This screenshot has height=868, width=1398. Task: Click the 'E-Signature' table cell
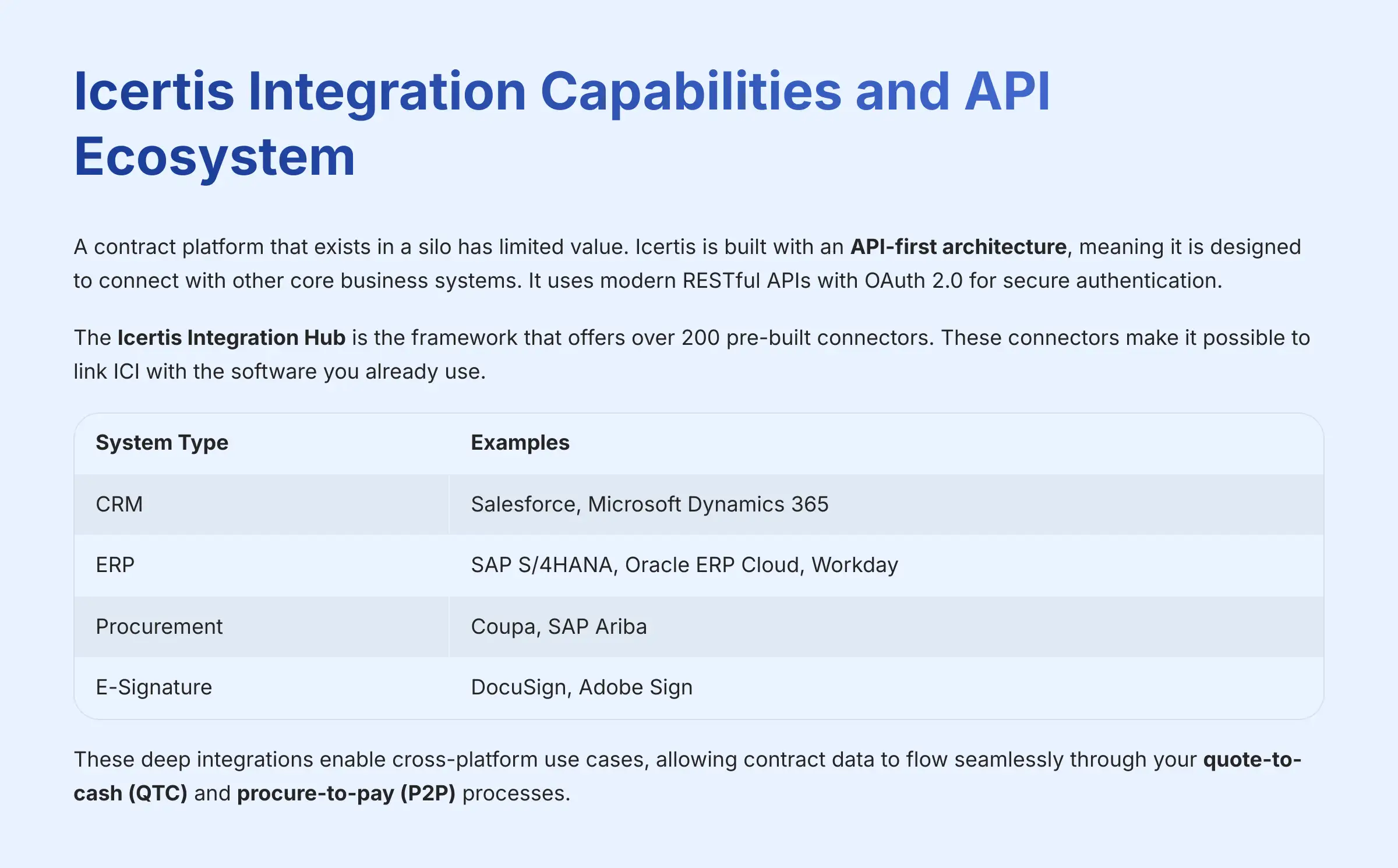(262, 687)
